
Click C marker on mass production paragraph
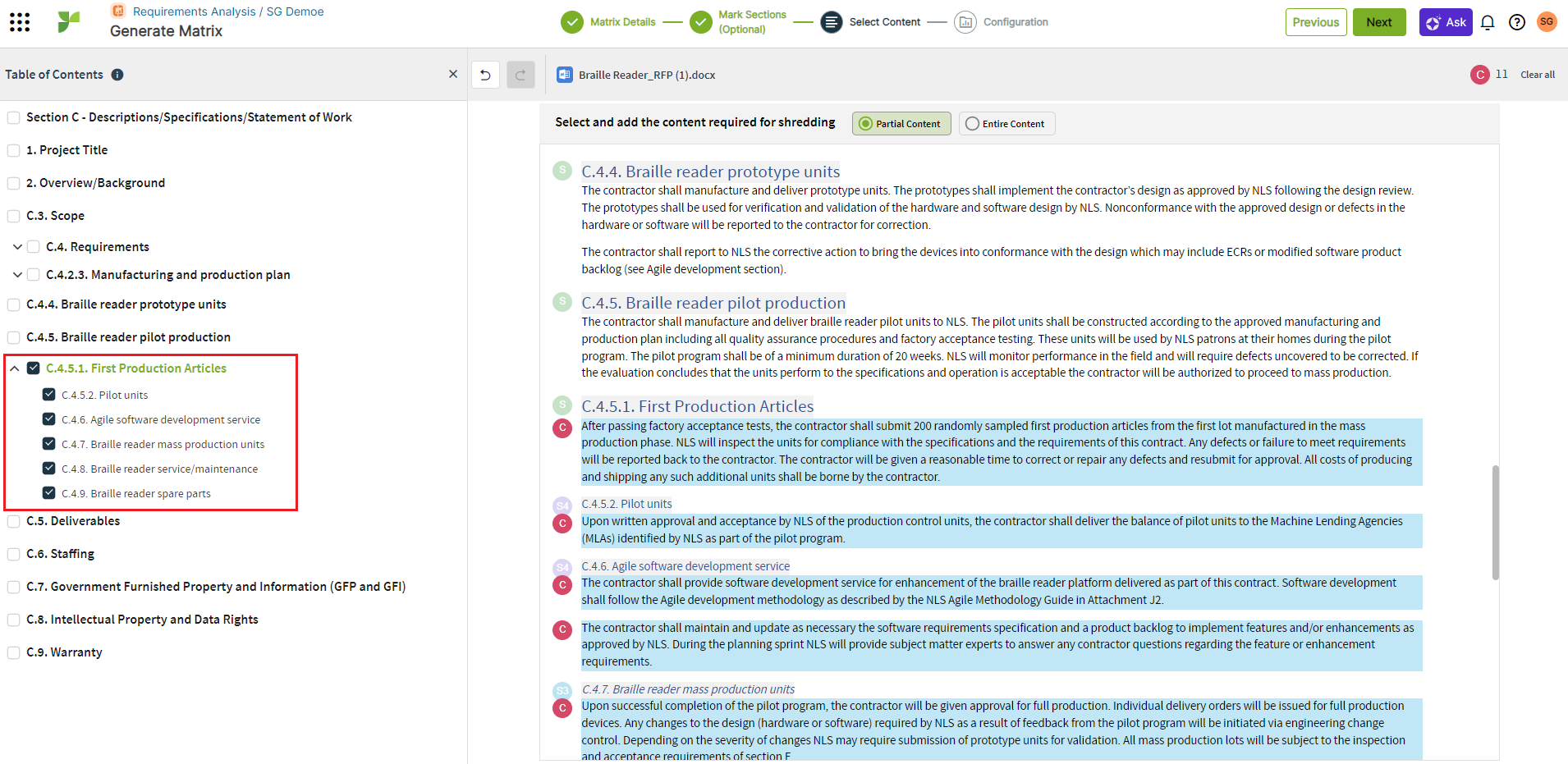tap(562, 708)
